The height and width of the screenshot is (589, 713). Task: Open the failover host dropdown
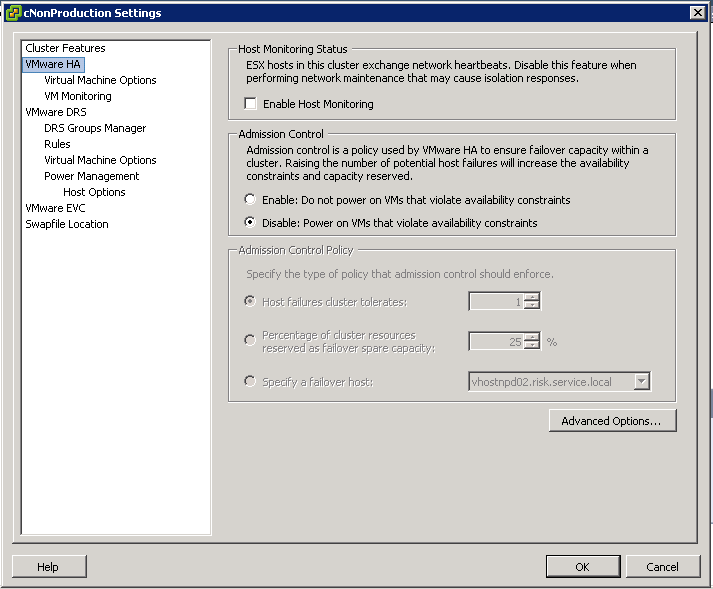click(x=642, y=381)
